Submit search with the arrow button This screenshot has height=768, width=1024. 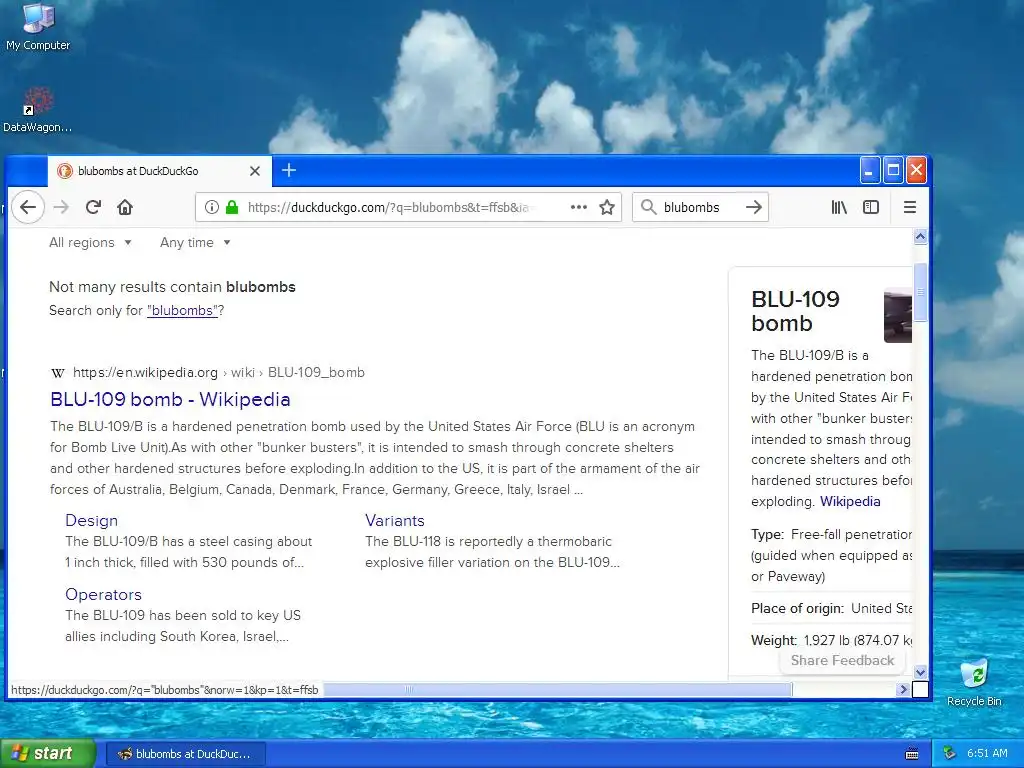click(x=754, y=207)
